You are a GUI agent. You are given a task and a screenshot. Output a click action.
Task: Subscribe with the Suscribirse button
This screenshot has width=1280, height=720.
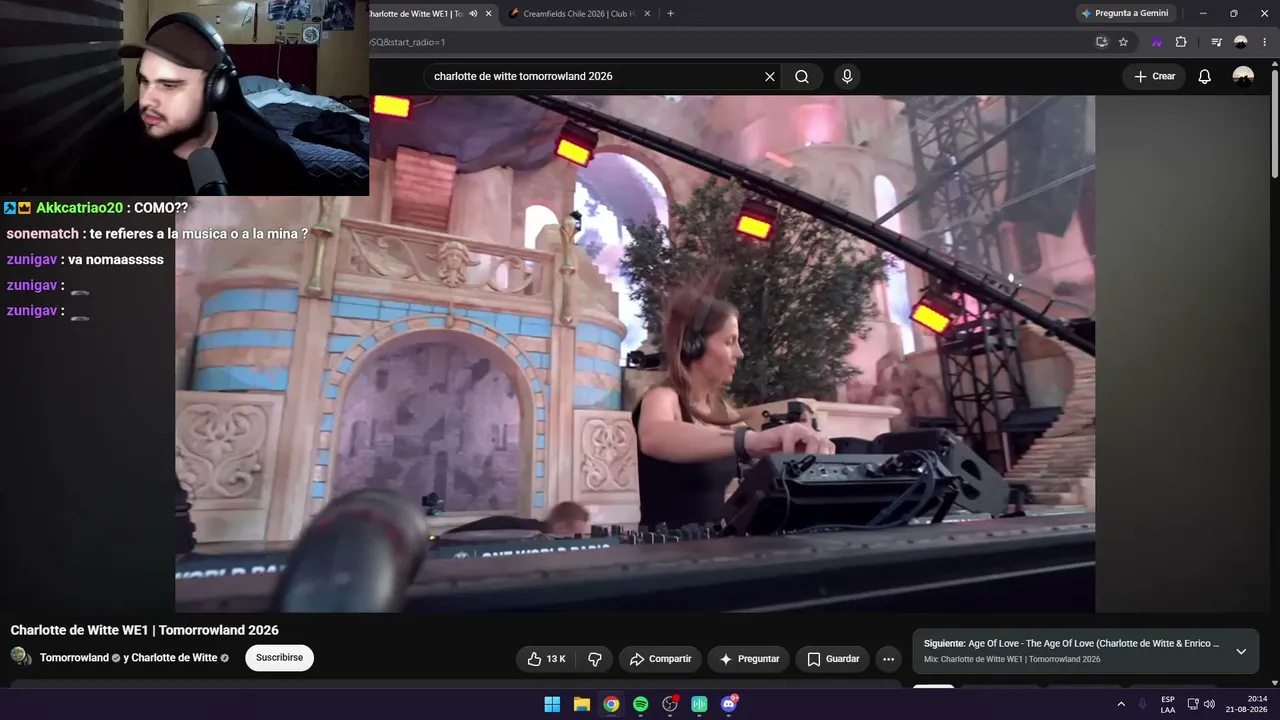[x=280, y=658]
